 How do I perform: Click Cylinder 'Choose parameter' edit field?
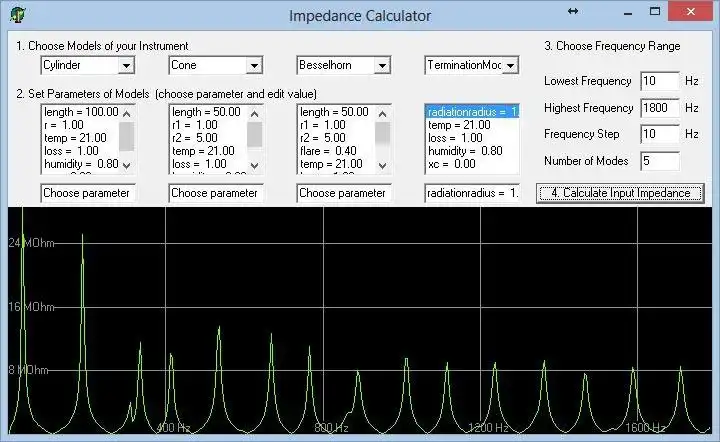pos(88,193)
